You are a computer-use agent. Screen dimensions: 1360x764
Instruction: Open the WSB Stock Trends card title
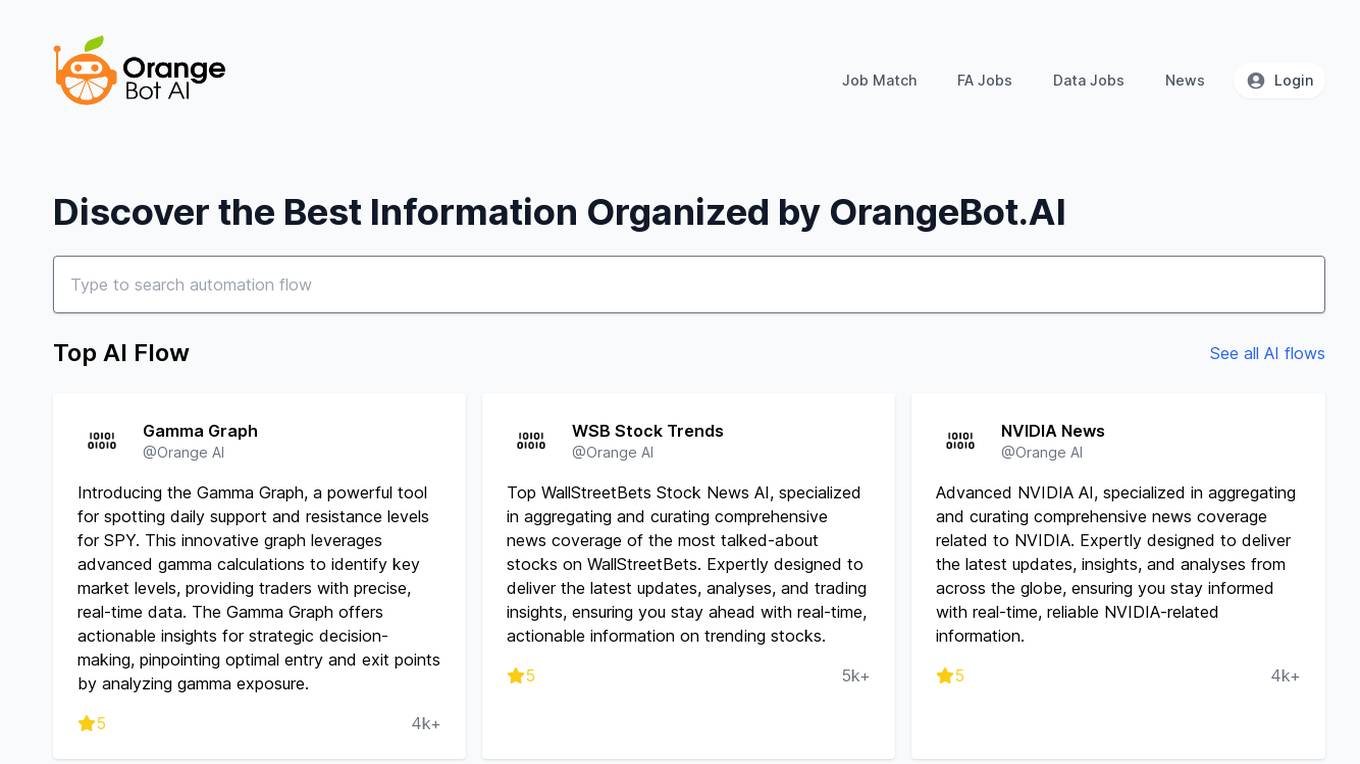[647, 431]
